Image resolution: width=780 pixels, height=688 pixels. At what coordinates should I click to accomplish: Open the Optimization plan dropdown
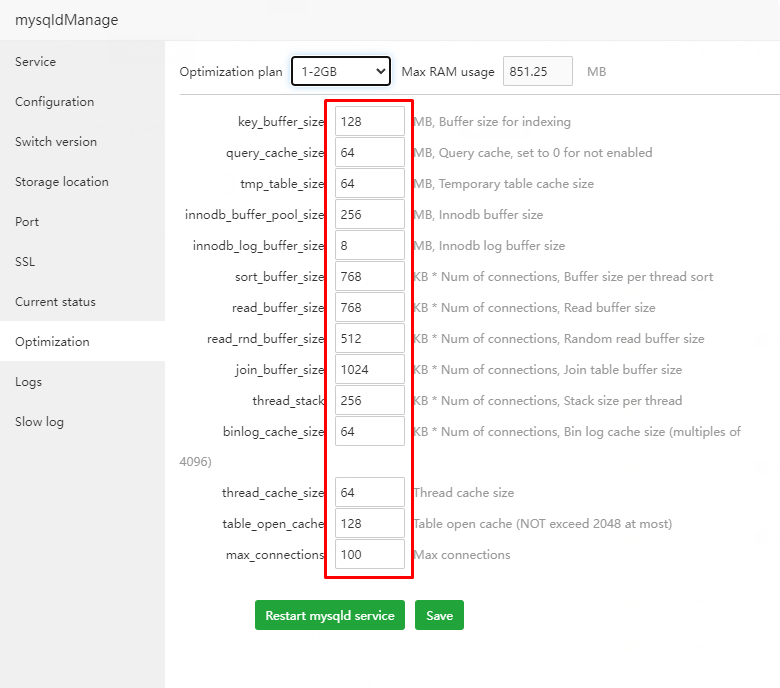click(x=340, y=71)
